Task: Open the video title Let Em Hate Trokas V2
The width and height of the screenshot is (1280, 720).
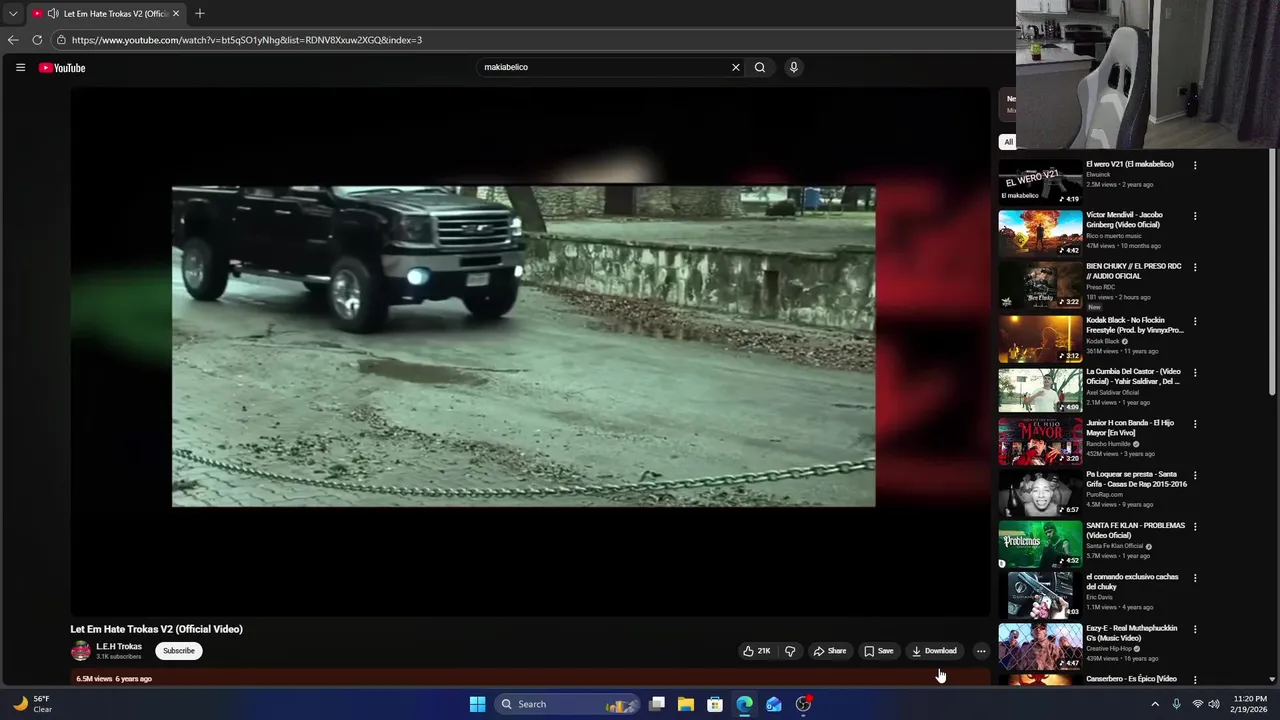Action: (x=156, y=629)
